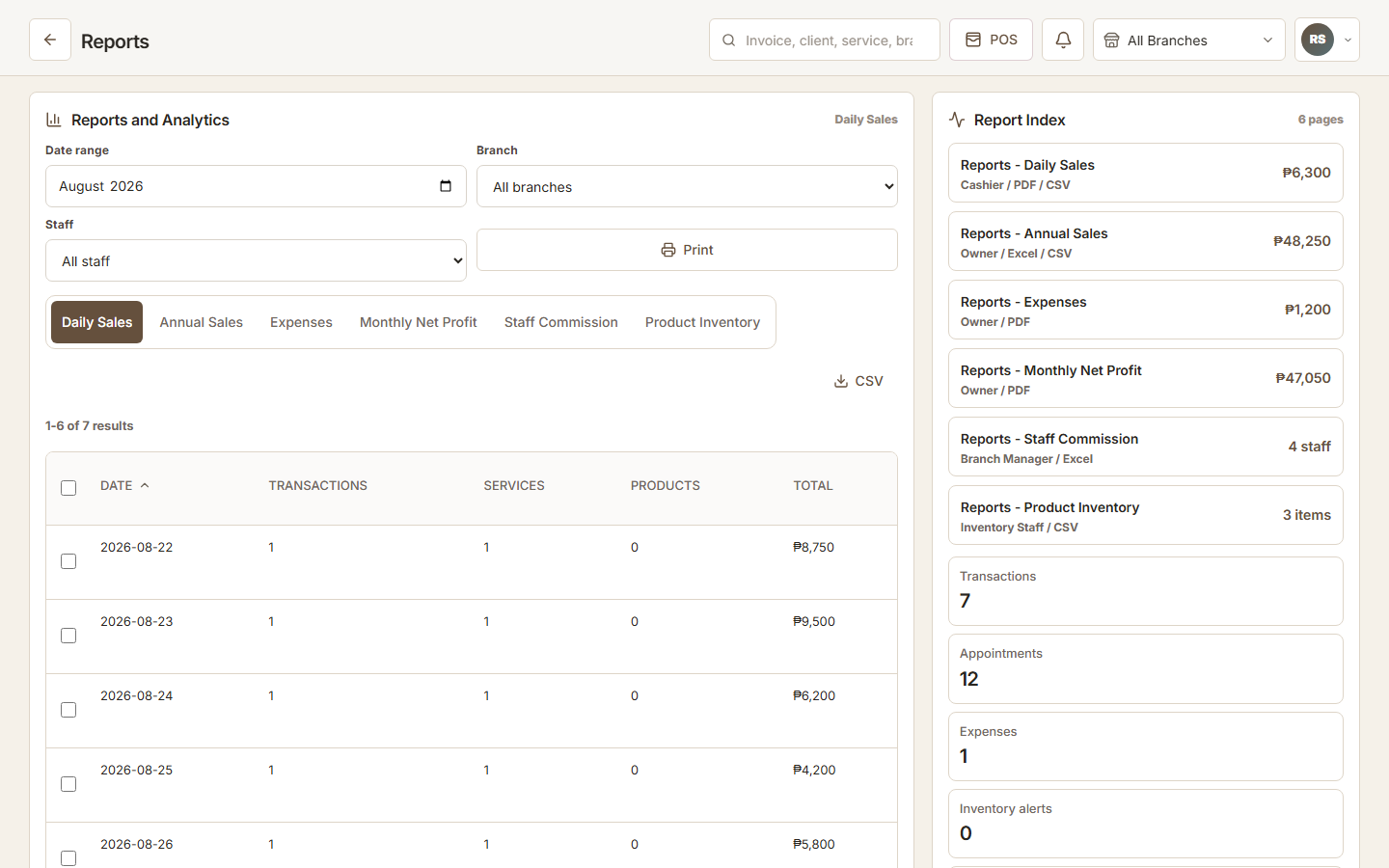Image resolution: width=1389 pixels, height=868 pixels.
Task: Download the CSV export
Action: (x=858, y=381)
